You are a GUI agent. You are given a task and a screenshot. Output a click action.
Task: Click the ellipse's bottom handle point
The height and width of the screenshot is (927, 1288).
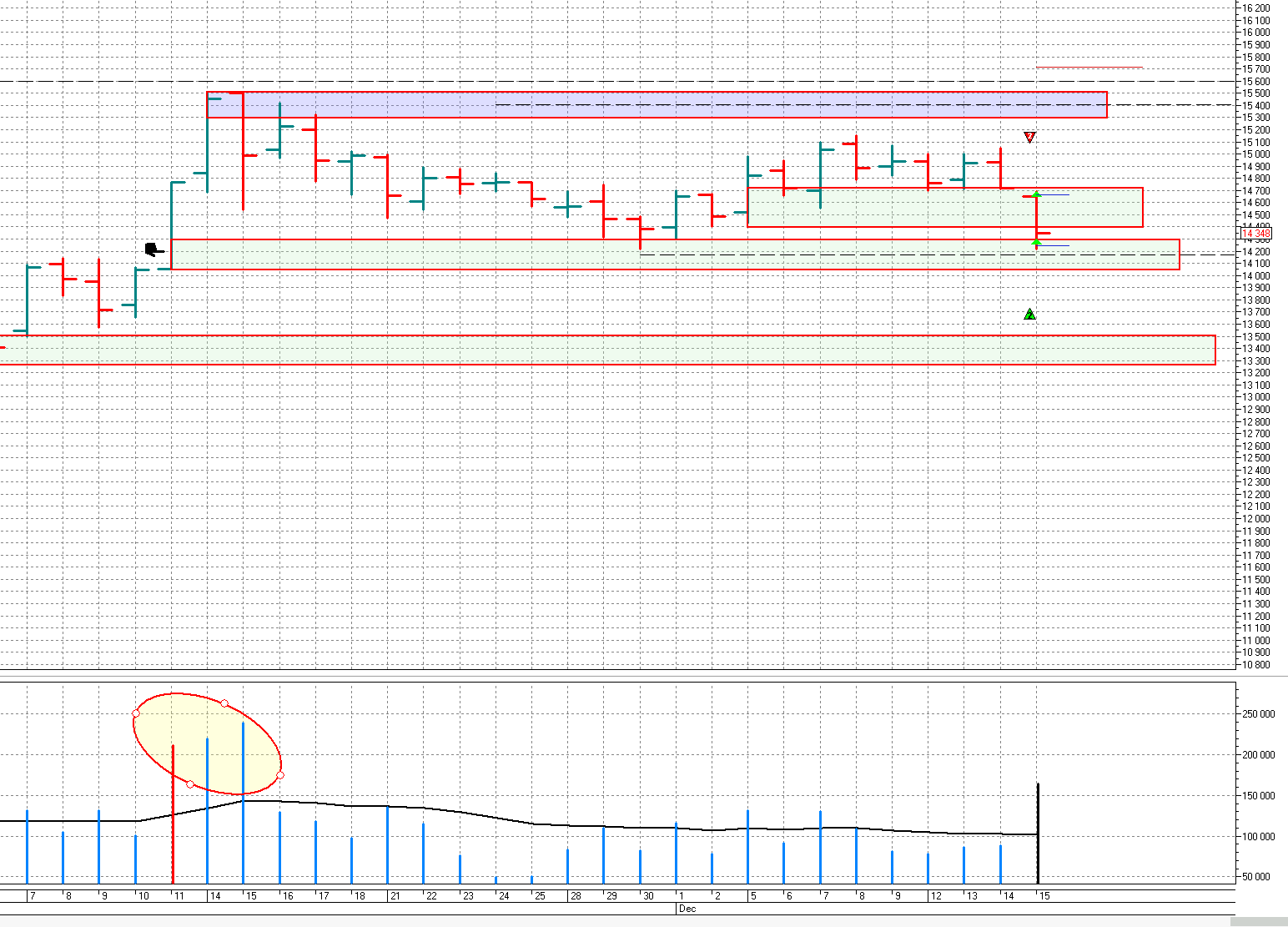coord(190,784)
